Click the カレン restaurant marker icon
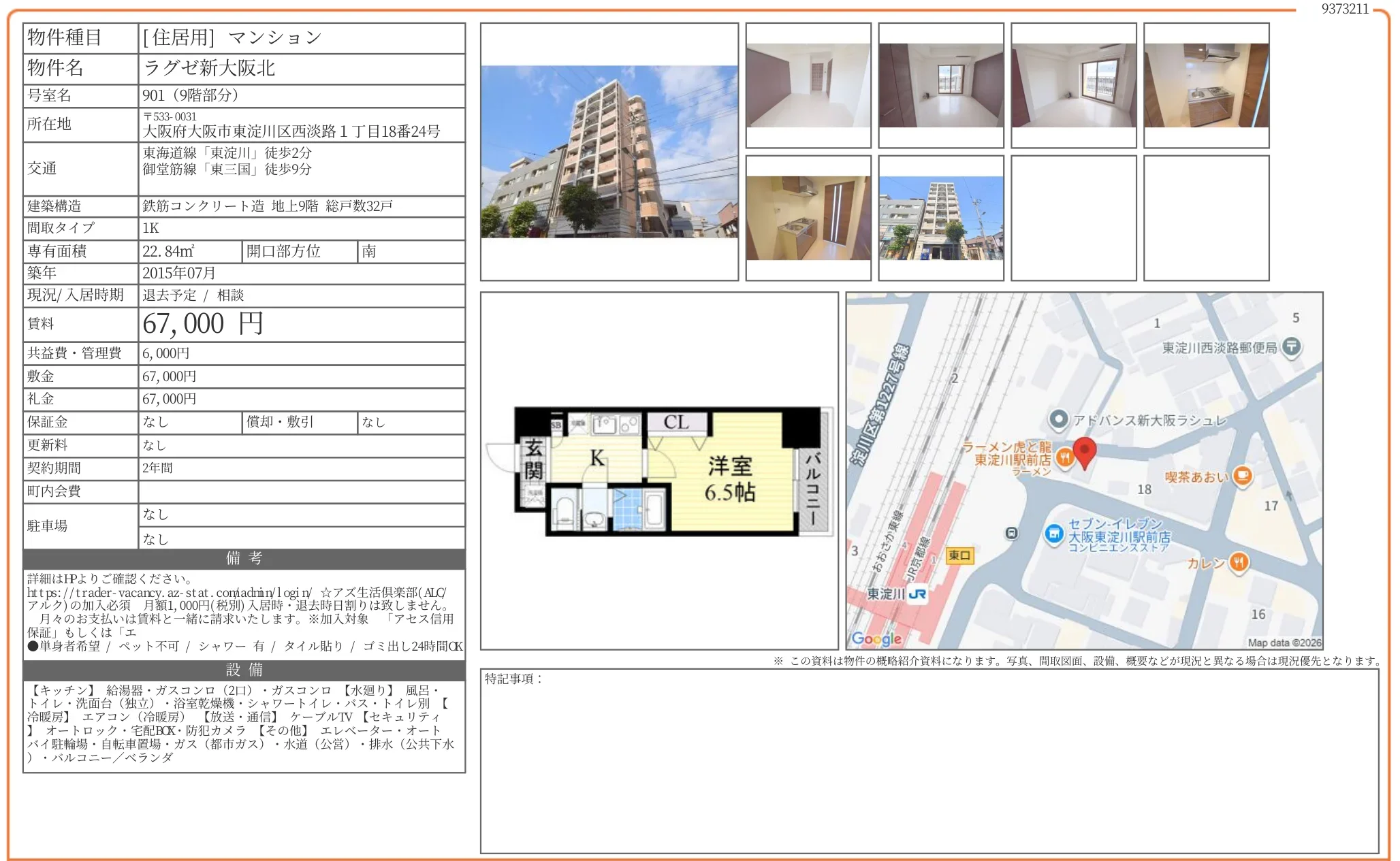 [1239, 562]
